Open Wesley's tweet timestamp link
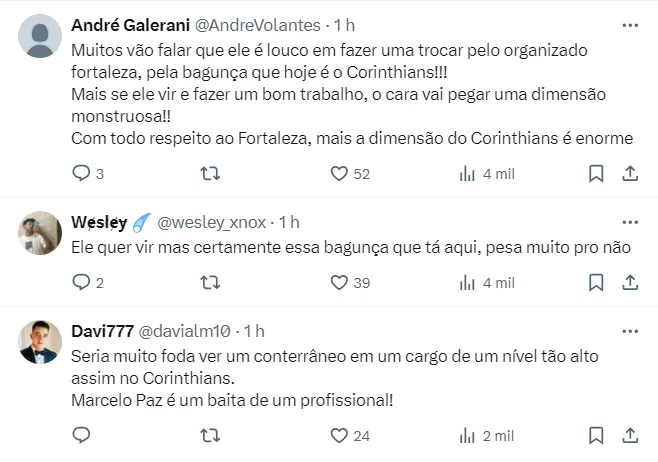This screenshot has height=462, width=658. click(289, 222)
